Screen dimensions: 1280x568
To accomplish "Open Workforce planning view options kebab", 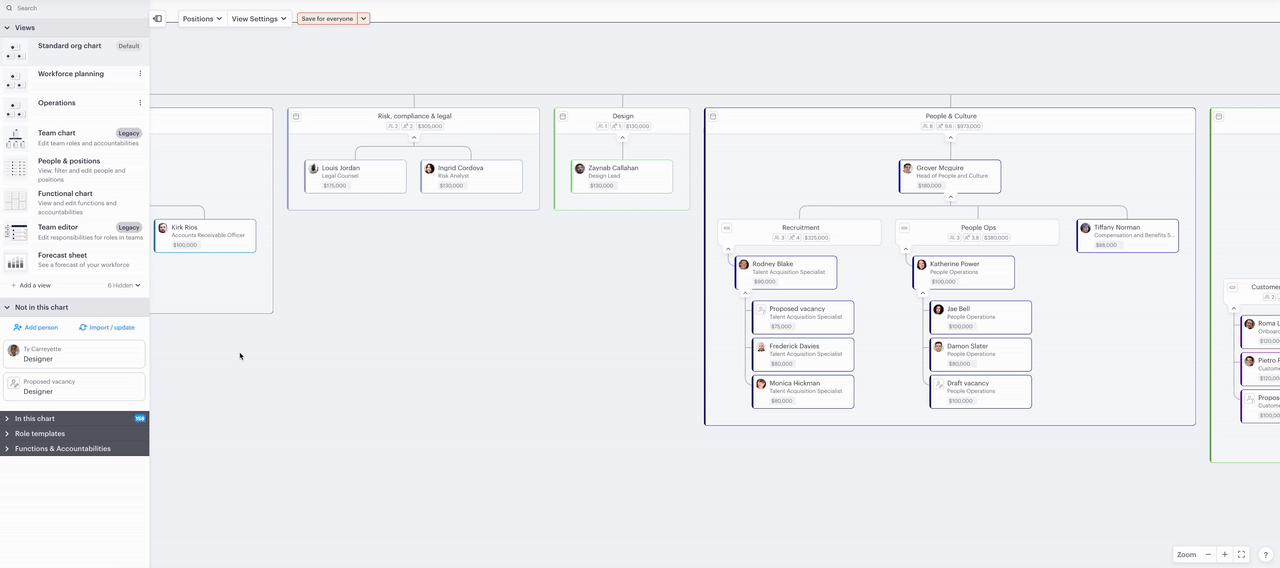I will pos(140,74).
